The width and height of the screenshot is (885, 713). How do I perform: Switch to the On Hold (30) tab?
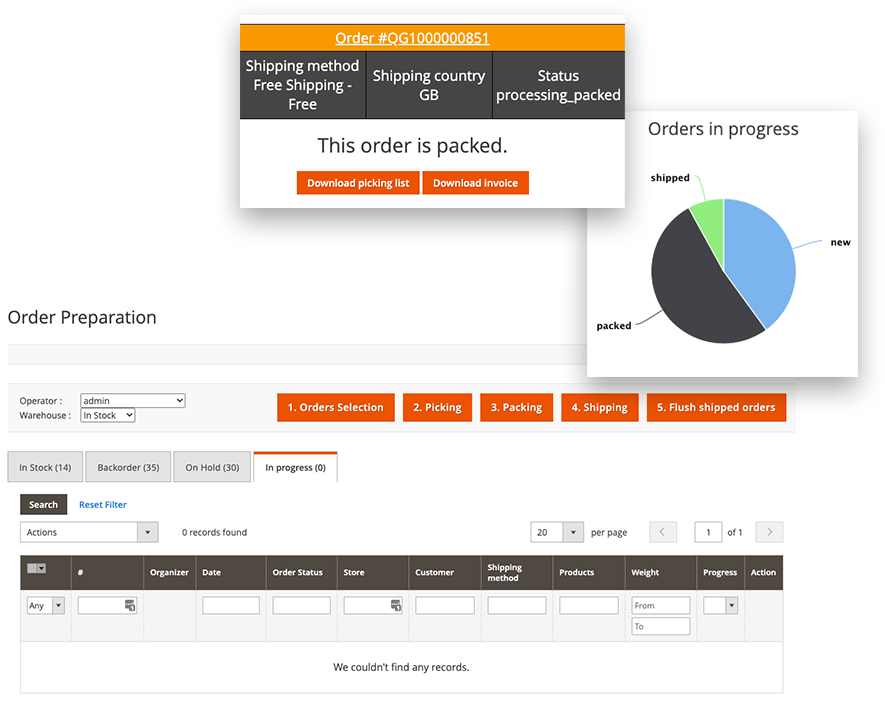tap(212, 466)
